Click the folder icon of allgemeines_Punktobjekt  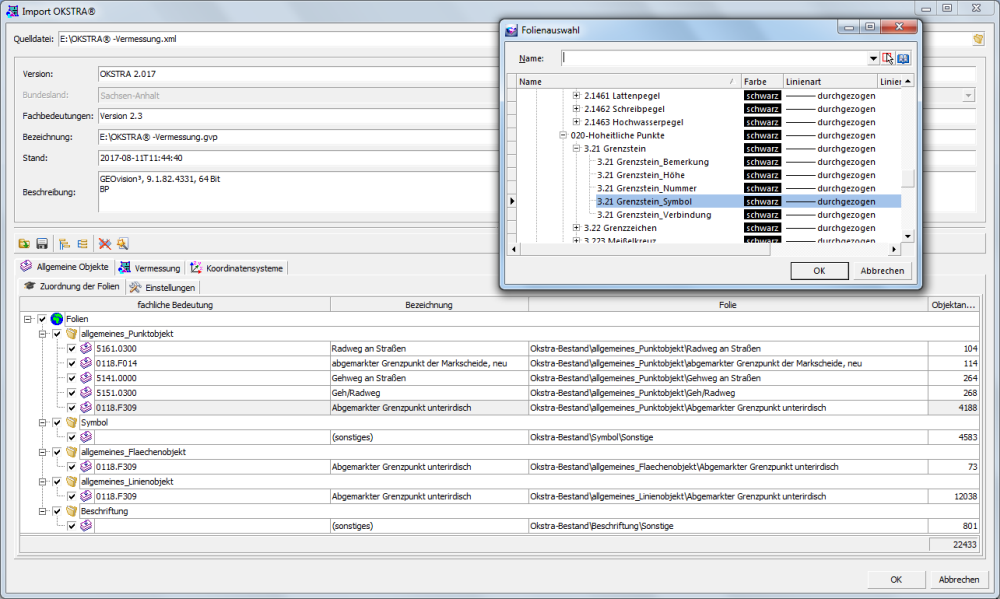click(x=71, y=334)
